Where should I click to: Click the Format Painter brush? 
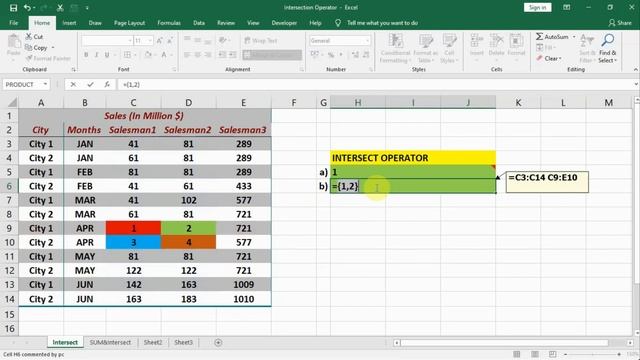[29, 58]
